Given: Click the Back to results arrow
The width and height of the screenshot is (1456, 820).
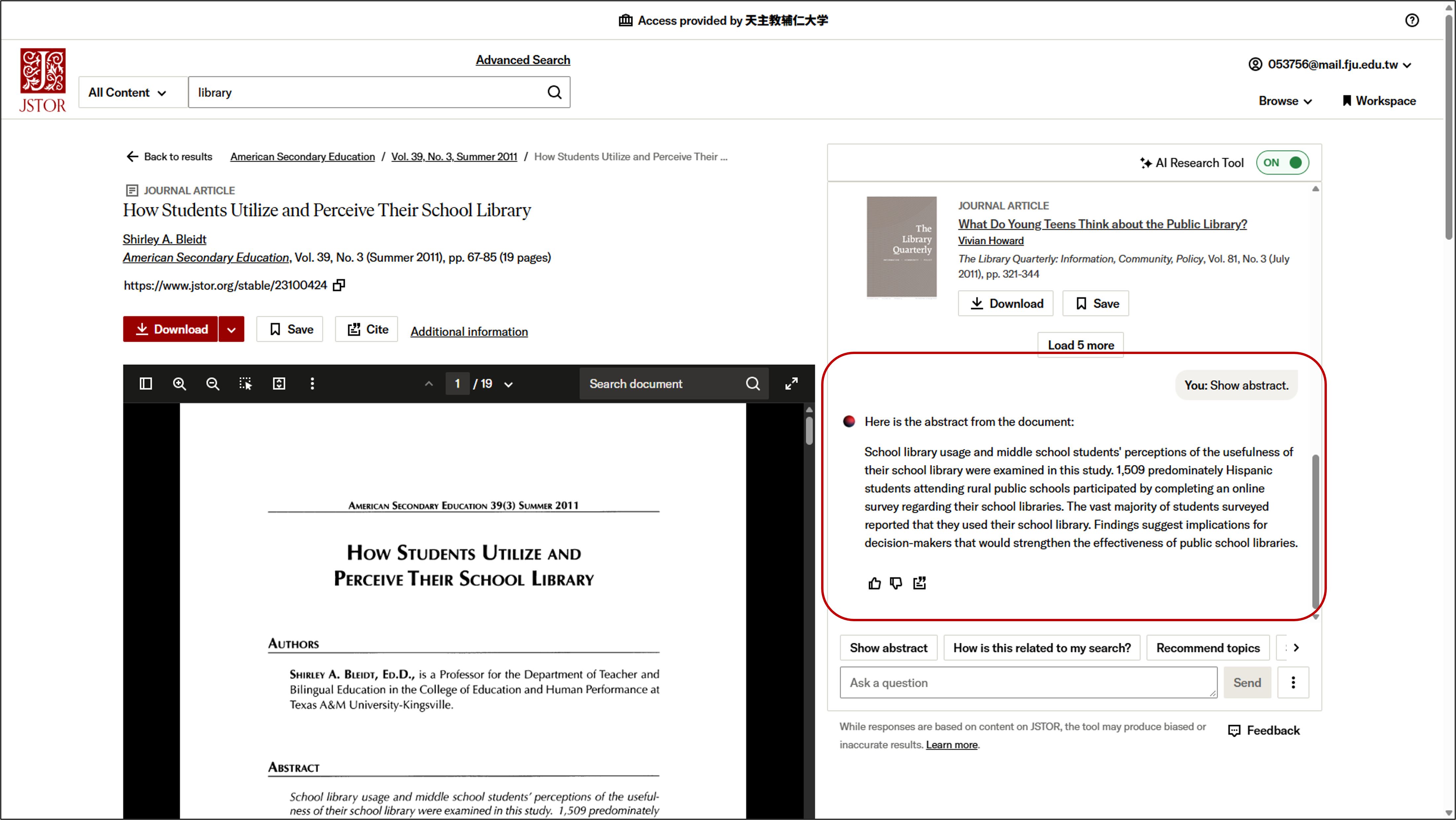Looking at the screenshot, I should (x=132, y=157).
